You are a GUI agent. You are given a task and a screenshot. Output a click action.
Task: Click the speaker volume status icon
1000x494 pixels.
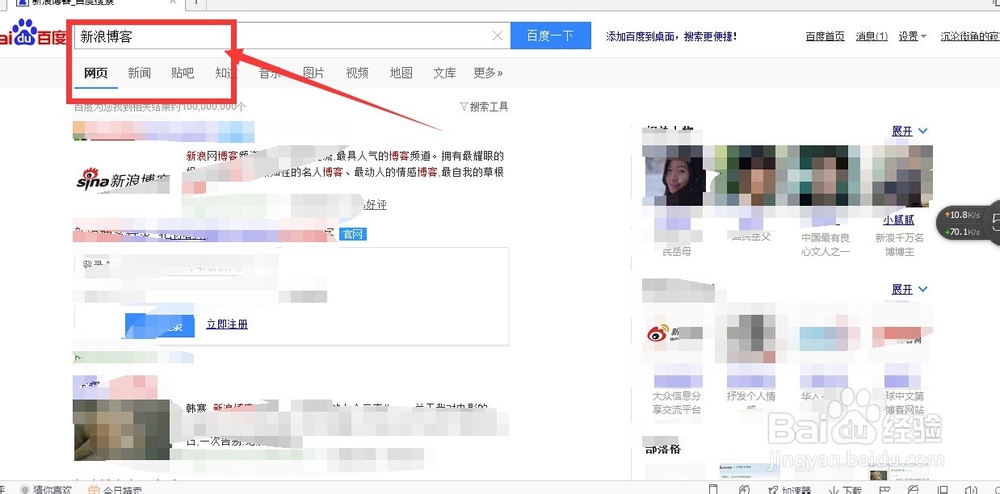click(x=972, y=490)
